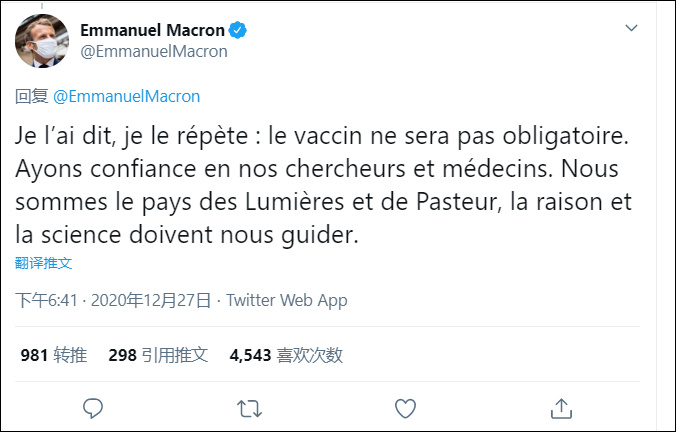Open the tweet options chevron menu
Screen dimensions: 676x432
631,28
